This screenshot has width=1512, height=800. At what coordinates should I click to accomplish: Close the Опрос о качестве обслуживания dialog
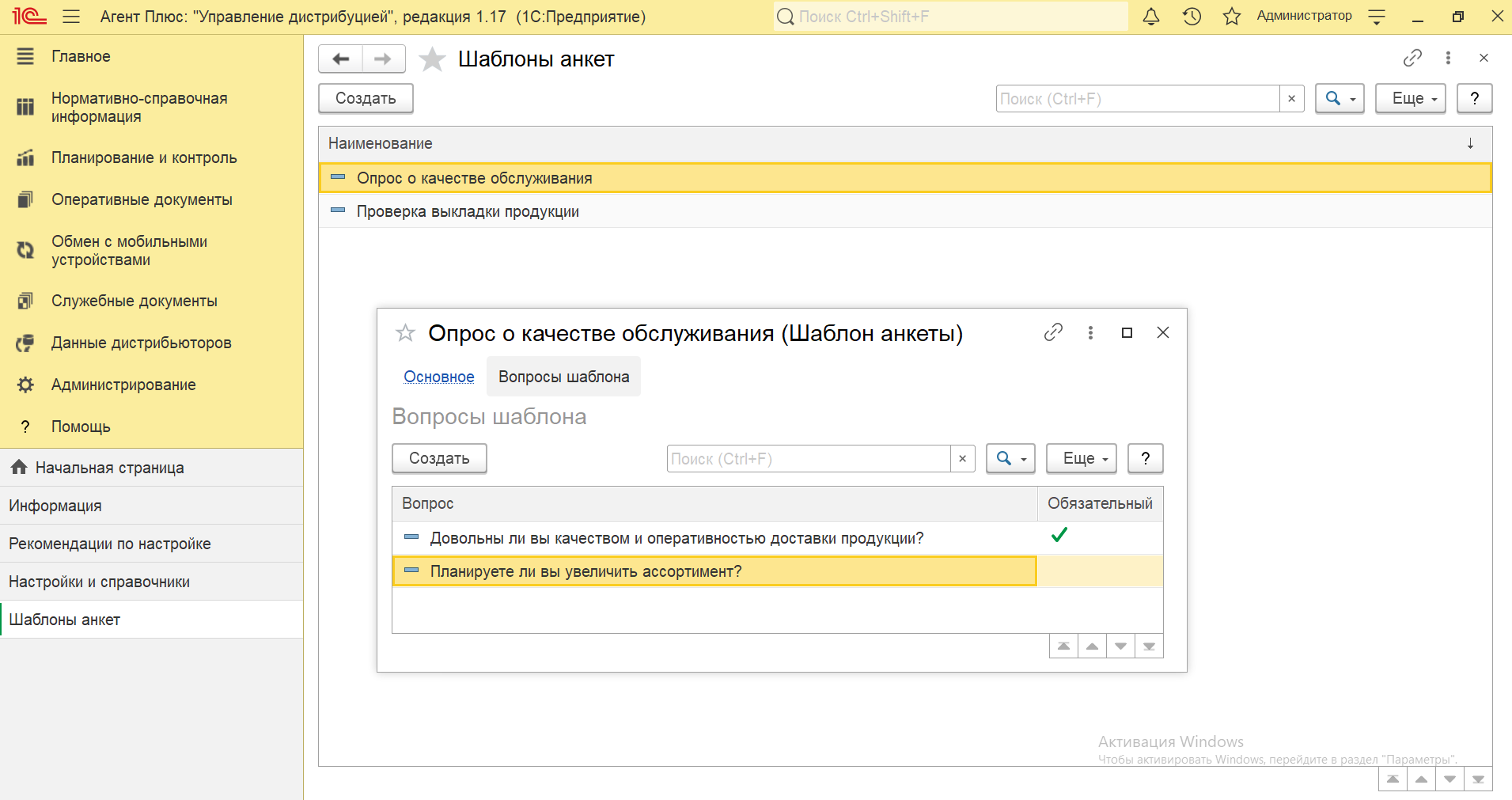coord(1163,332)
